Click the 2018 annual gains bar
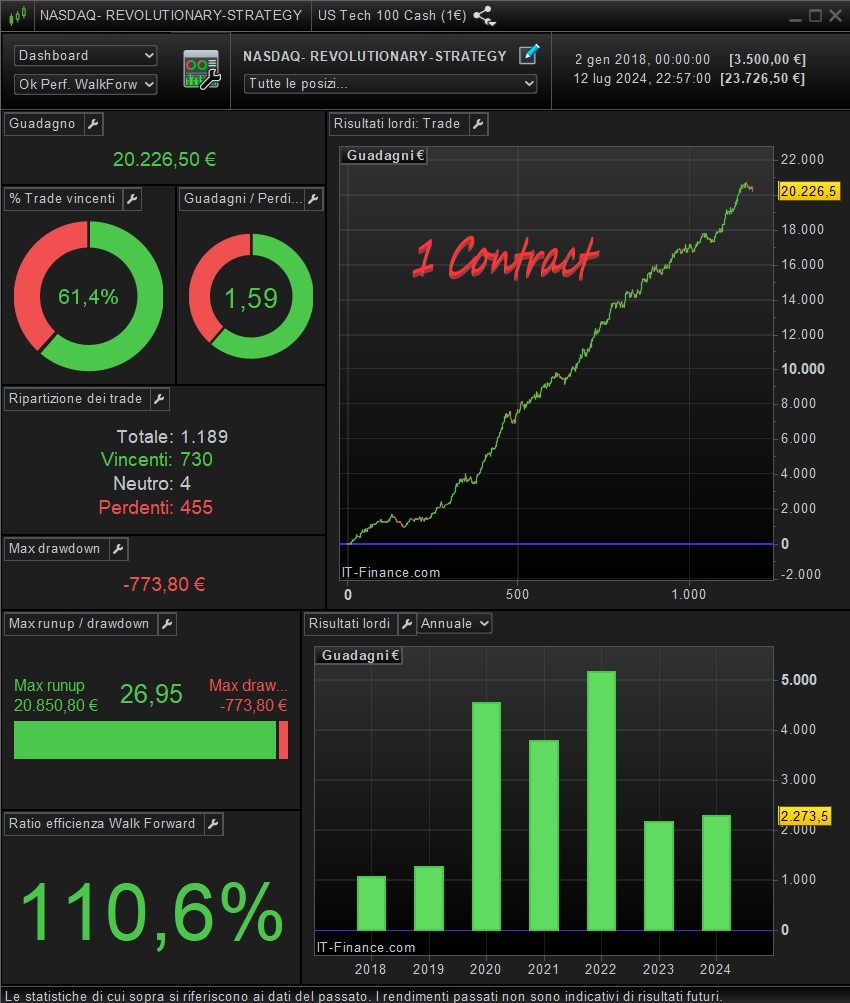Screen dimensions: 850x1003 point(371,903)
